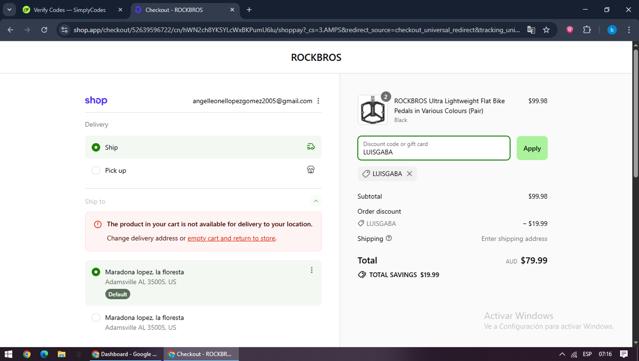Remove the LUISGABA discount tag
This screenshot has height=361, width=639.
(x=409, y=174)
